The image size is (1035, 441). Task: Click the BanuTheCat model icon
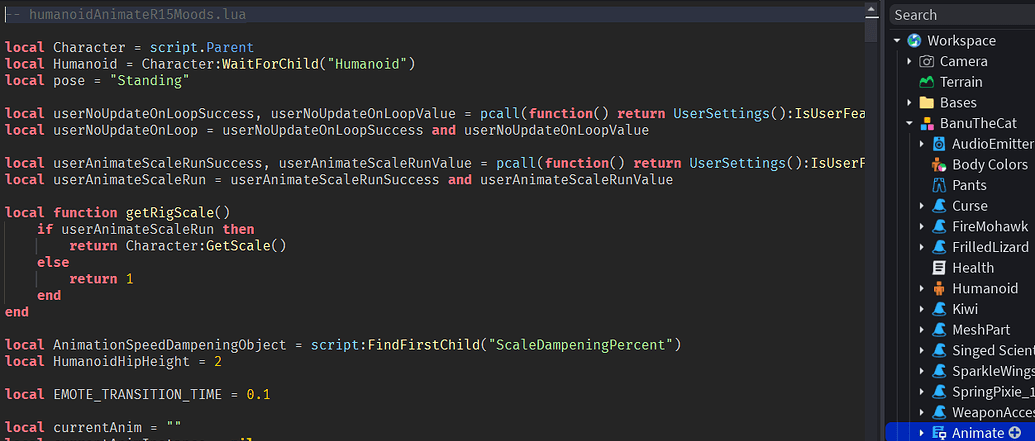[927, 123]
